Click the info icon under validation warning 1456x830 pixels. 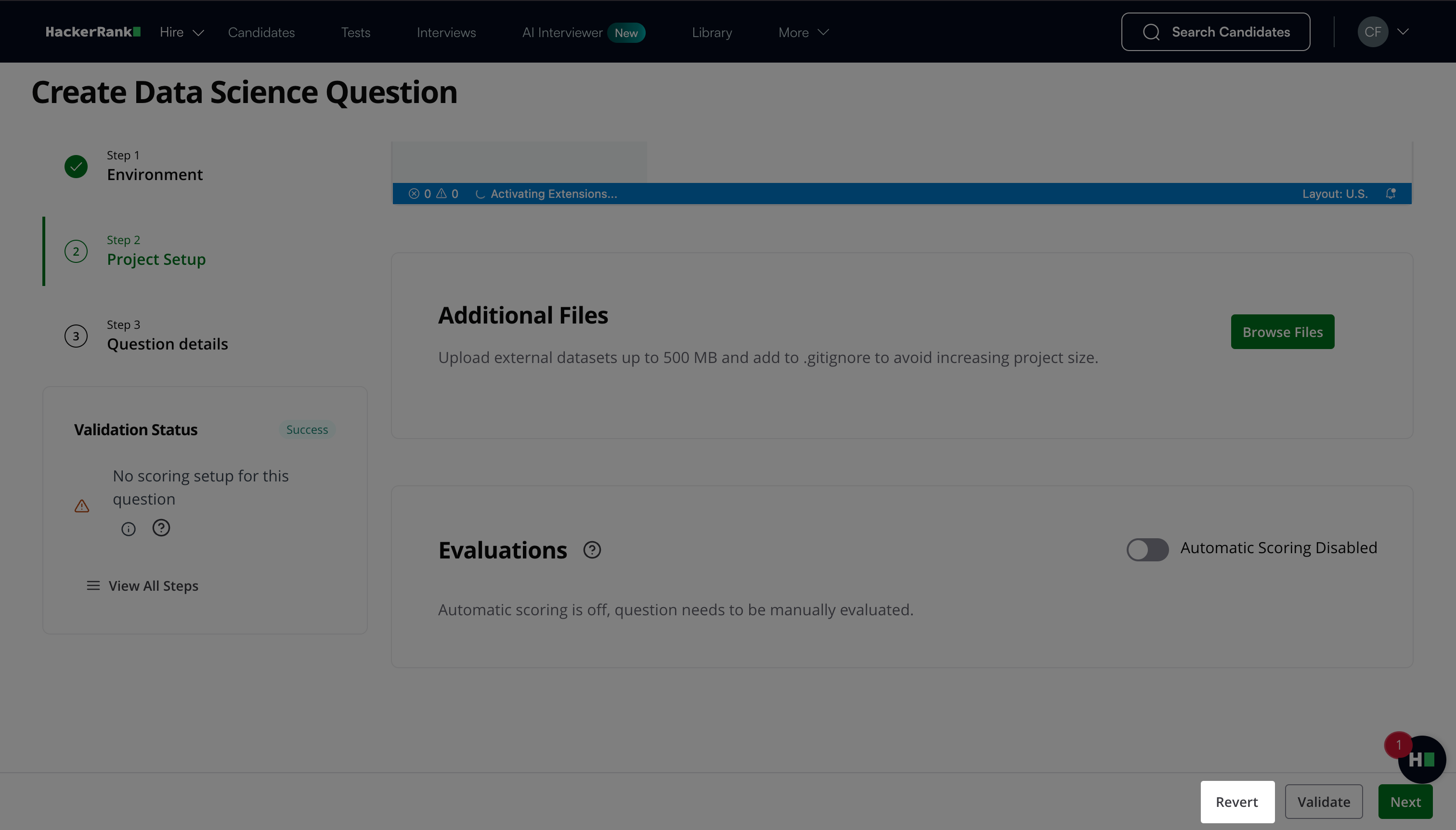128,529
